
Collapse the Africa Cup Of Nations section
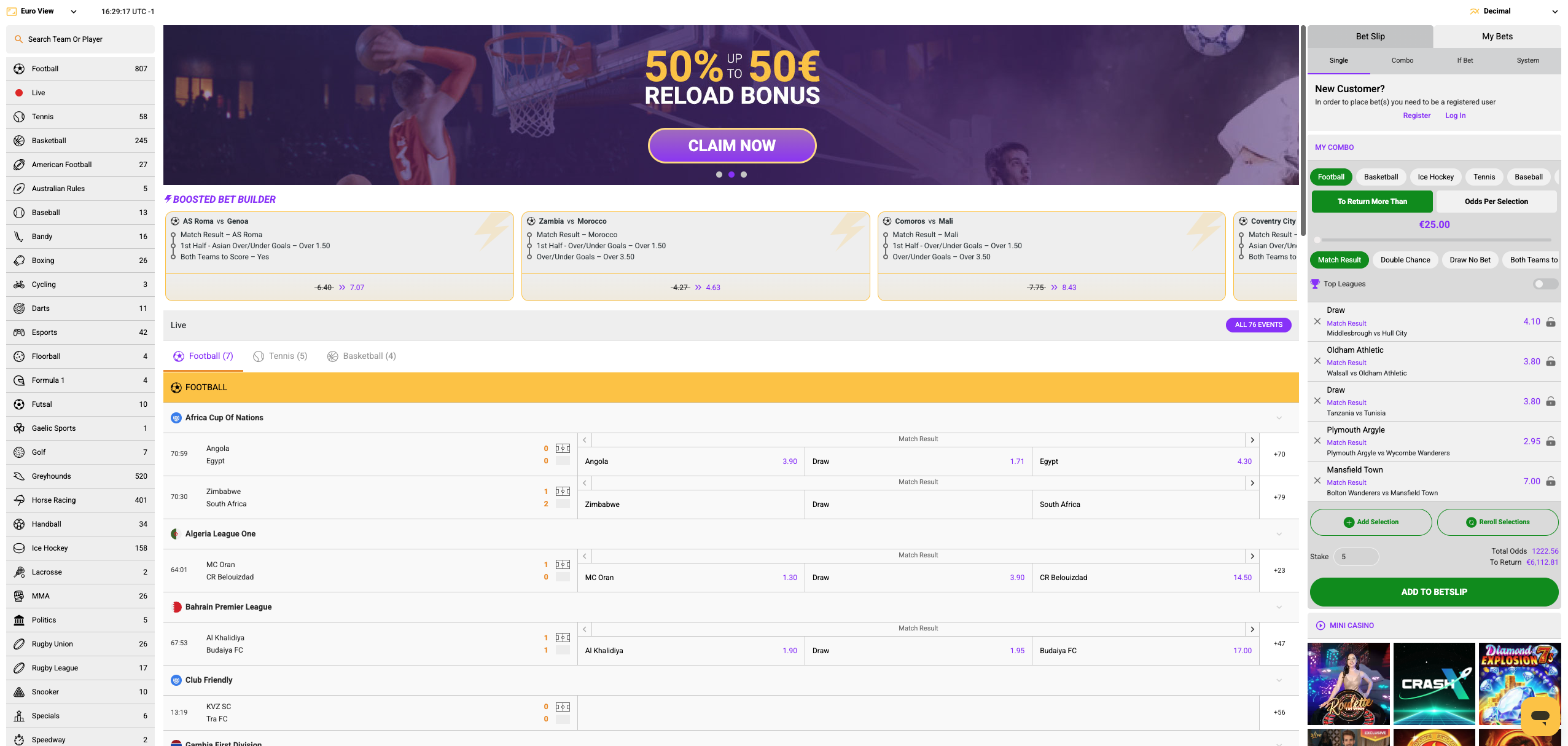click(x=1279, y=418)
